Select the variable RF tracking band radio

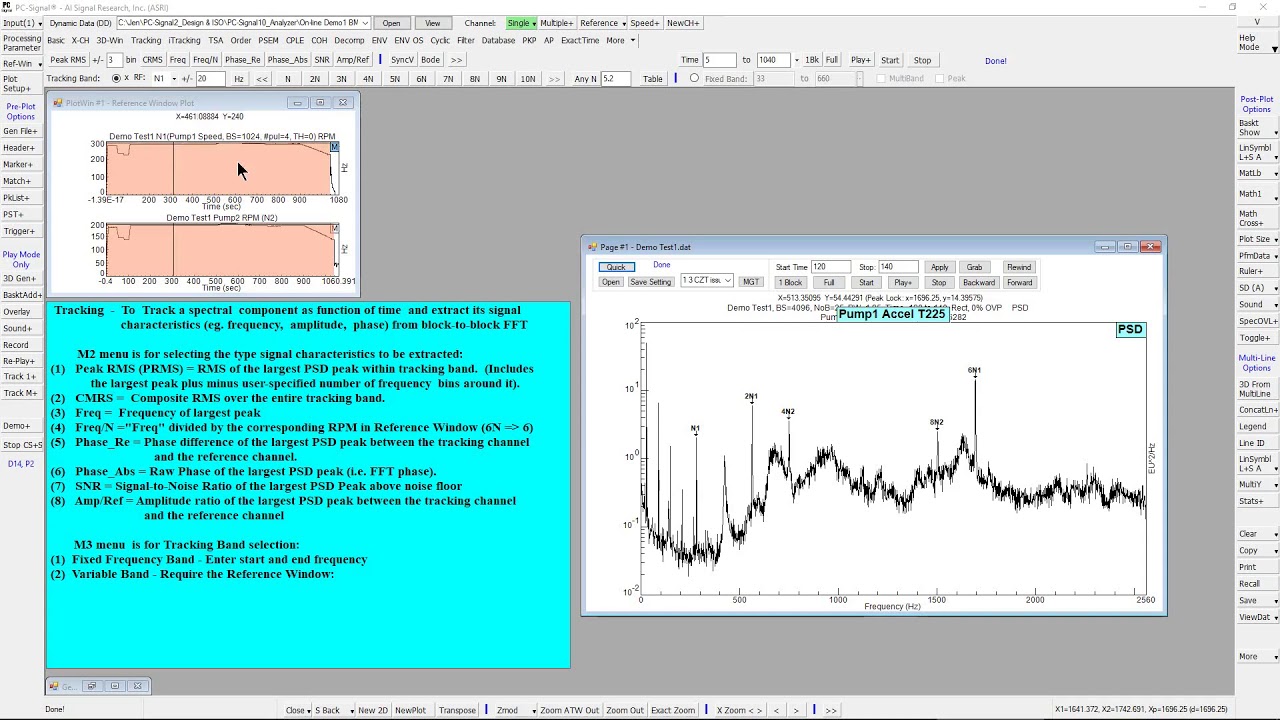point(116,79)
